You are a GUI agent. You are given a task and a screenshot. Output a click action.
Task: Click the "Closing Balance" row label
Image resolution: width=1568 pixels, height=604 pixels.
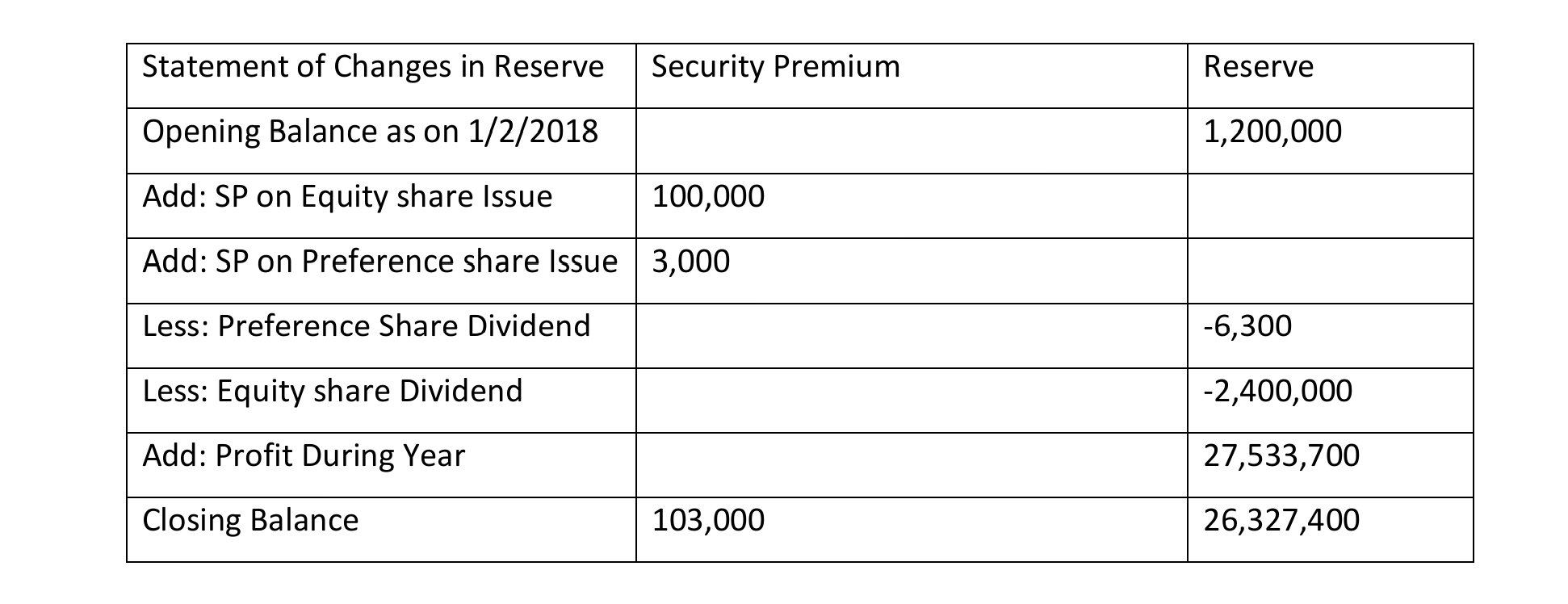click(250, 521)
